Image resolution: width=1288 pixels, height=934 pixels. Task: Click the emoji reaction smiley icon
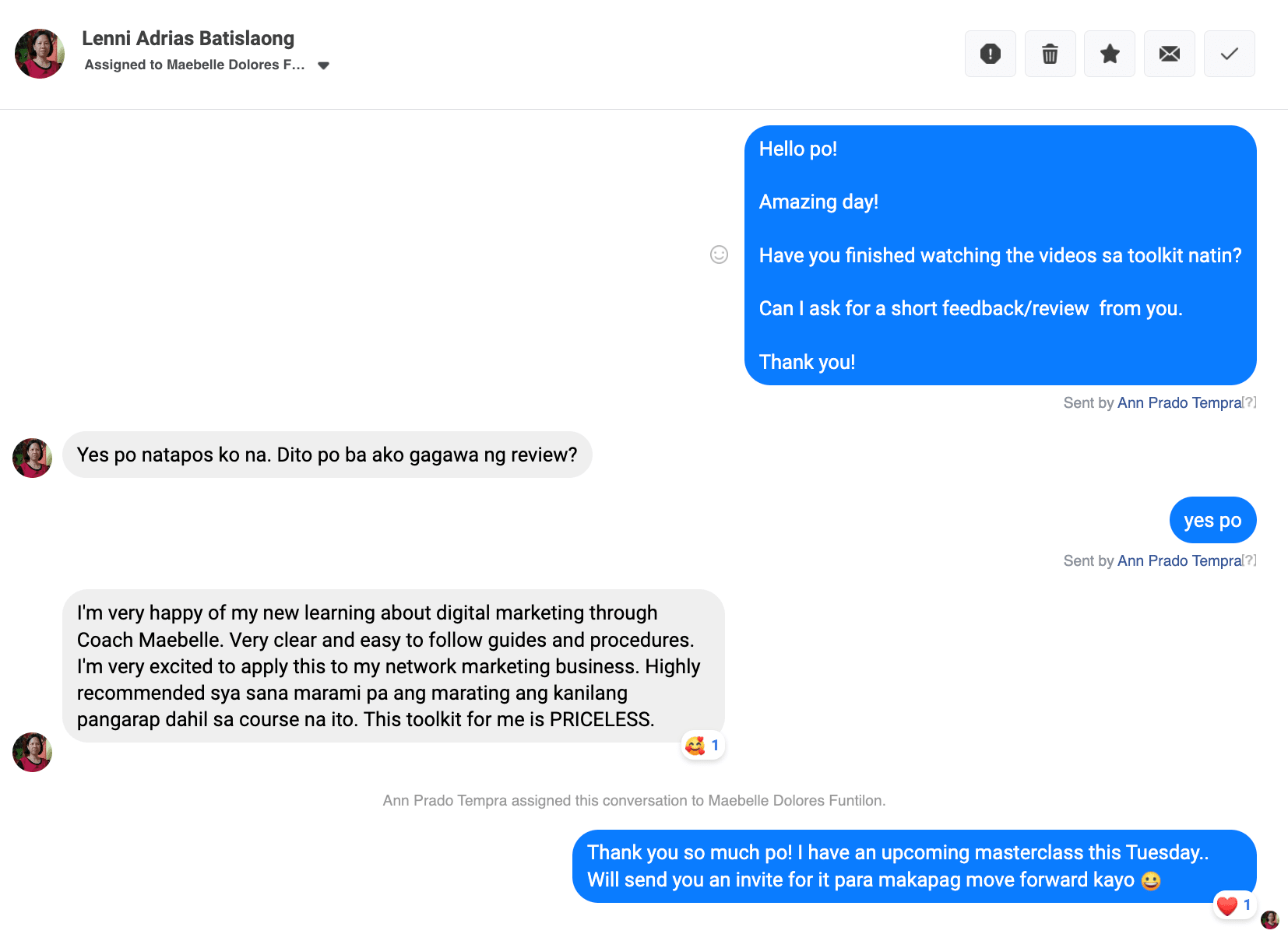719,255
